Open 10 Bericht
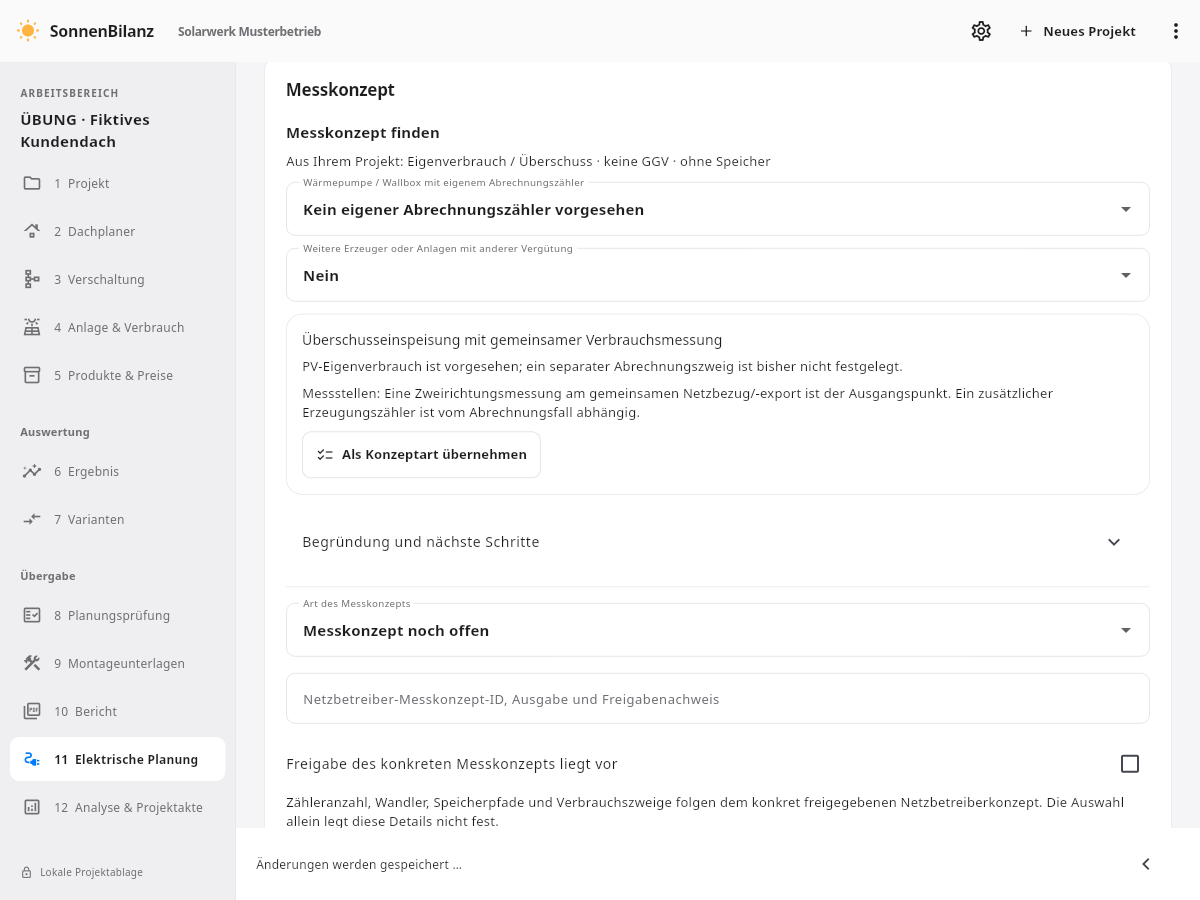 [x=118, y=711]
